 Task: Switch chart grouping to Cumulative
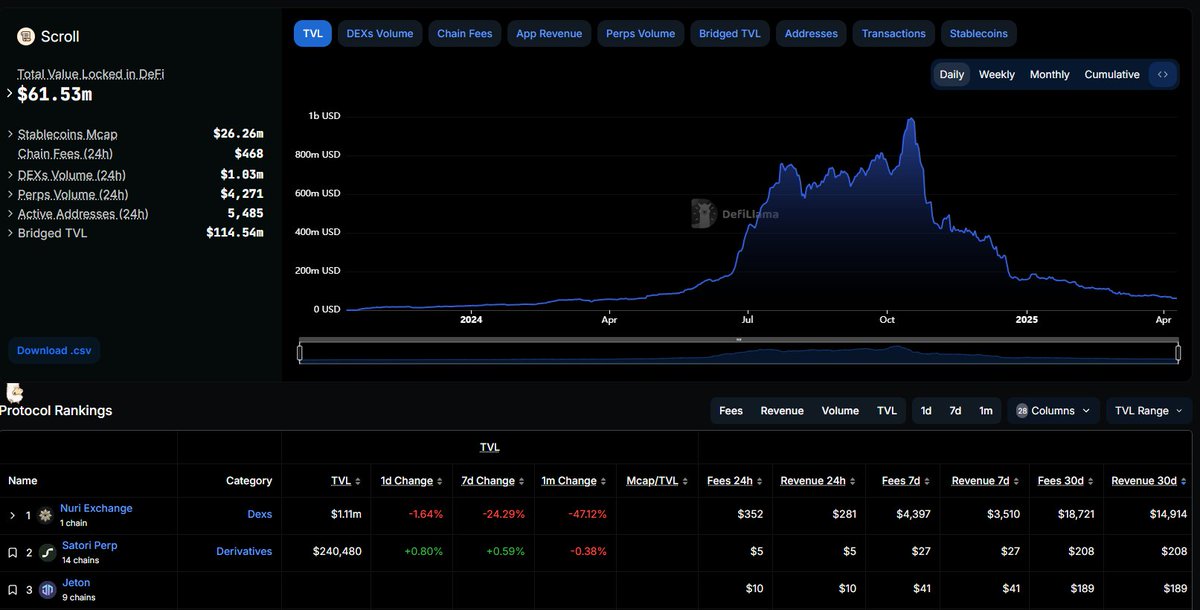click(1112, 75)
